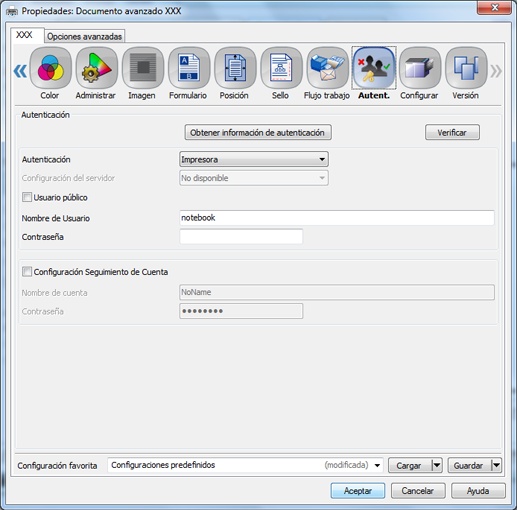Image resolution: width=517 pixels, height=510 pixels.
Task: Open the Configuración del servidor dropdown
Action: [254, 178]
